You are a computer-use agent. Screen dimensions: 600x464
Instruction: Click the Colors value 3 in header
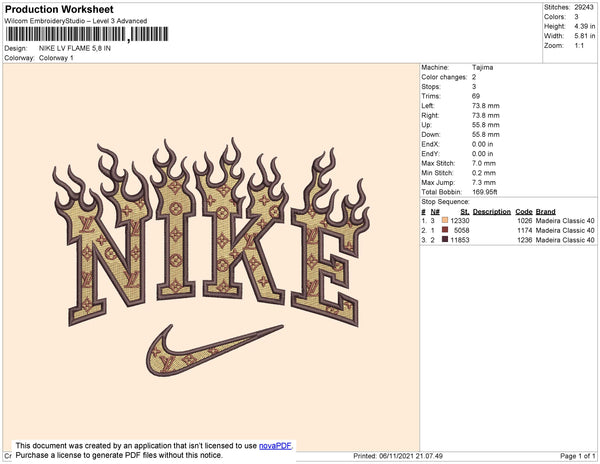[576, 17]
